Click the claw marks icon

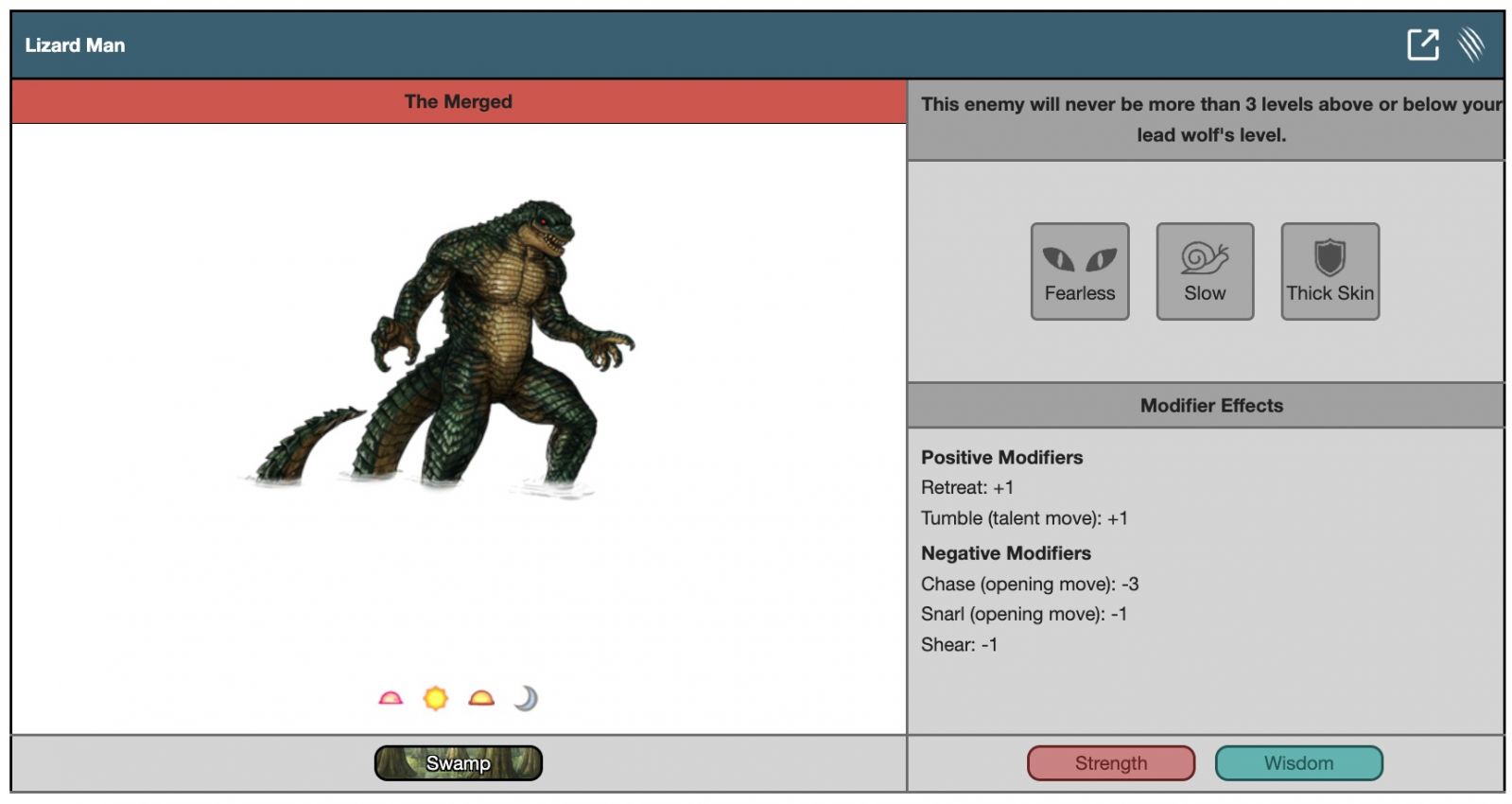[1471, 44]
